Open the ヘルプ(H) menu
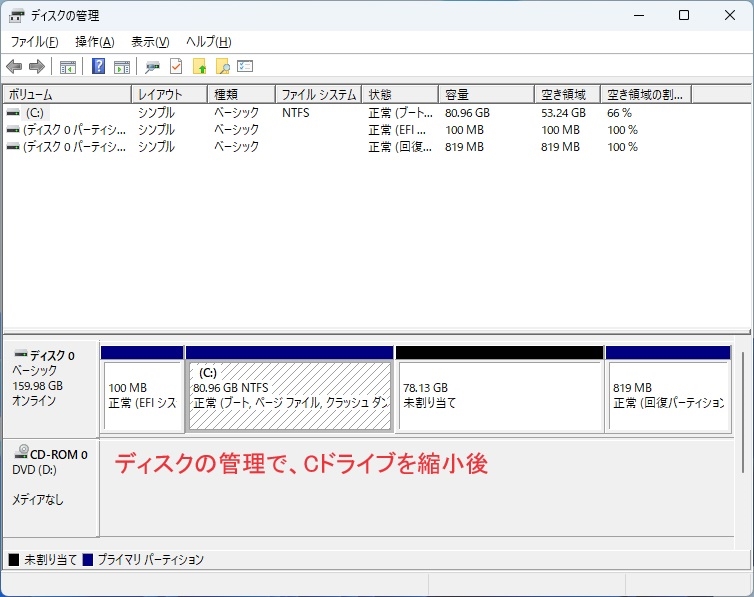 coord(209,42)
